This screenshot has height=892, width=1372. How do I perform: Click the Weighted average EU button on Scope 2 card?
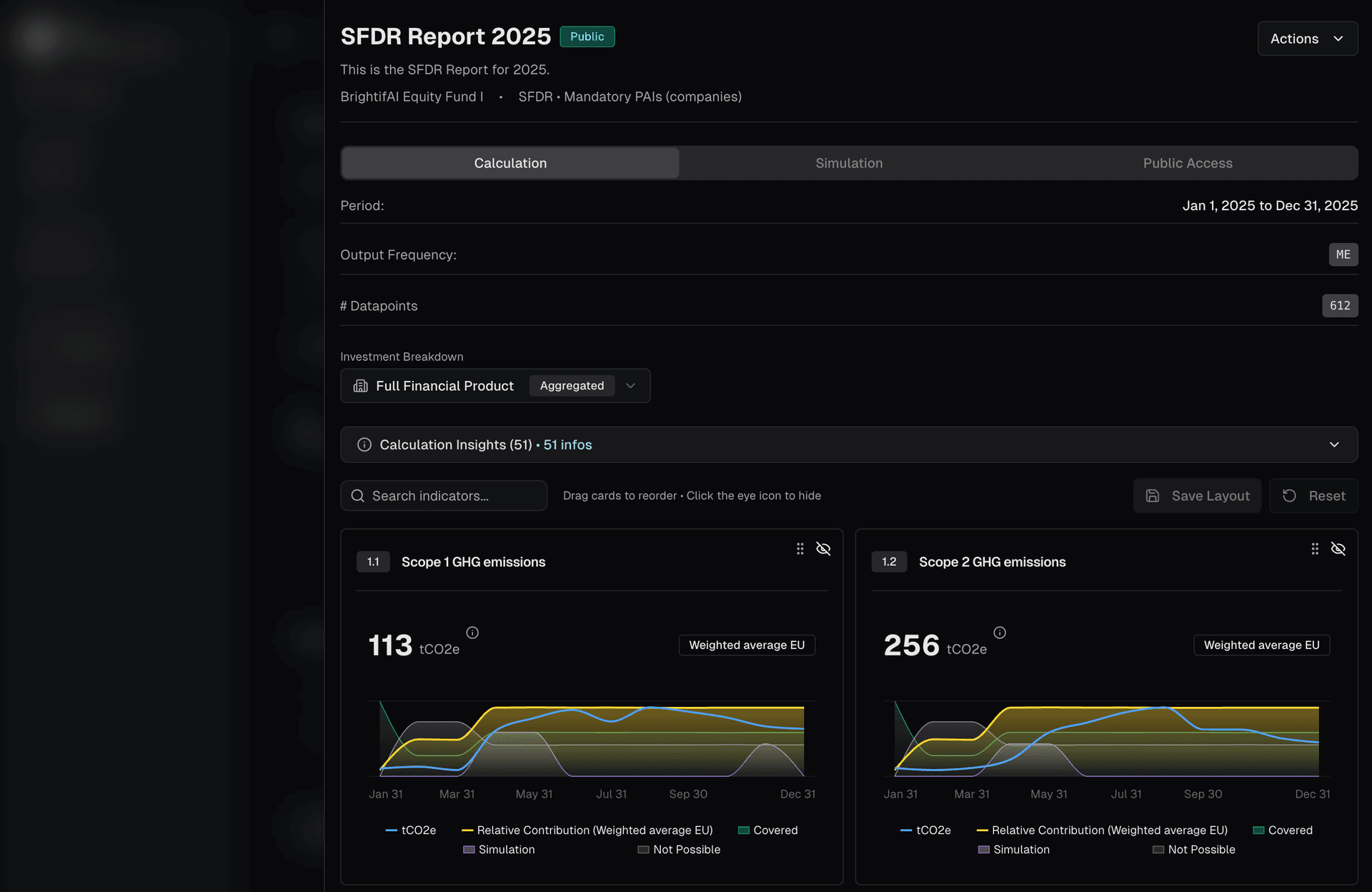1261,645
